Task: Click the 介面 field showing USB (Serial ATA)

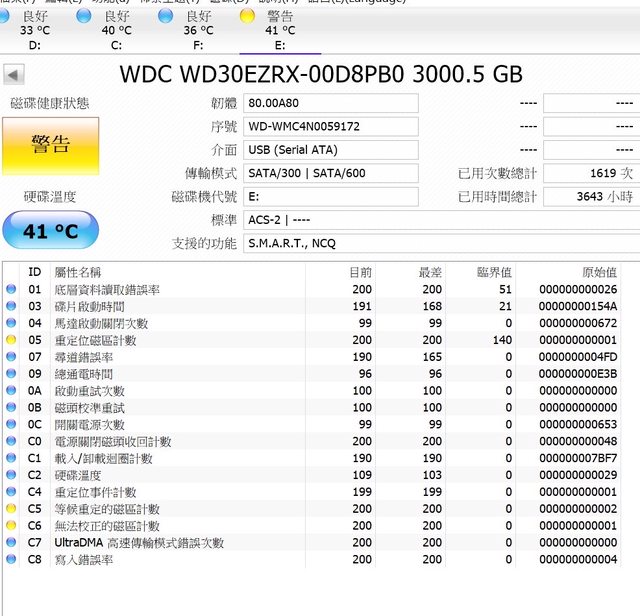Action: point(331,150)
